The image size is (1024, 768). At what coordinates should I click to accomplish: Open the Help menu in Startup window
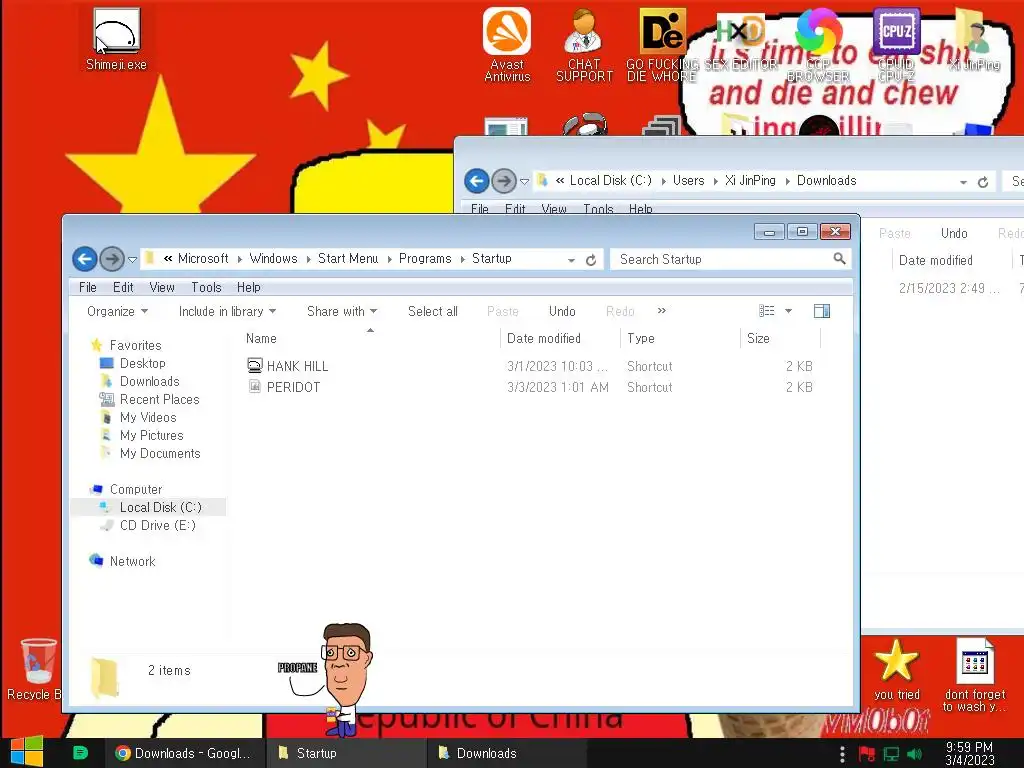pyautogui.click(x=249, y=287)
